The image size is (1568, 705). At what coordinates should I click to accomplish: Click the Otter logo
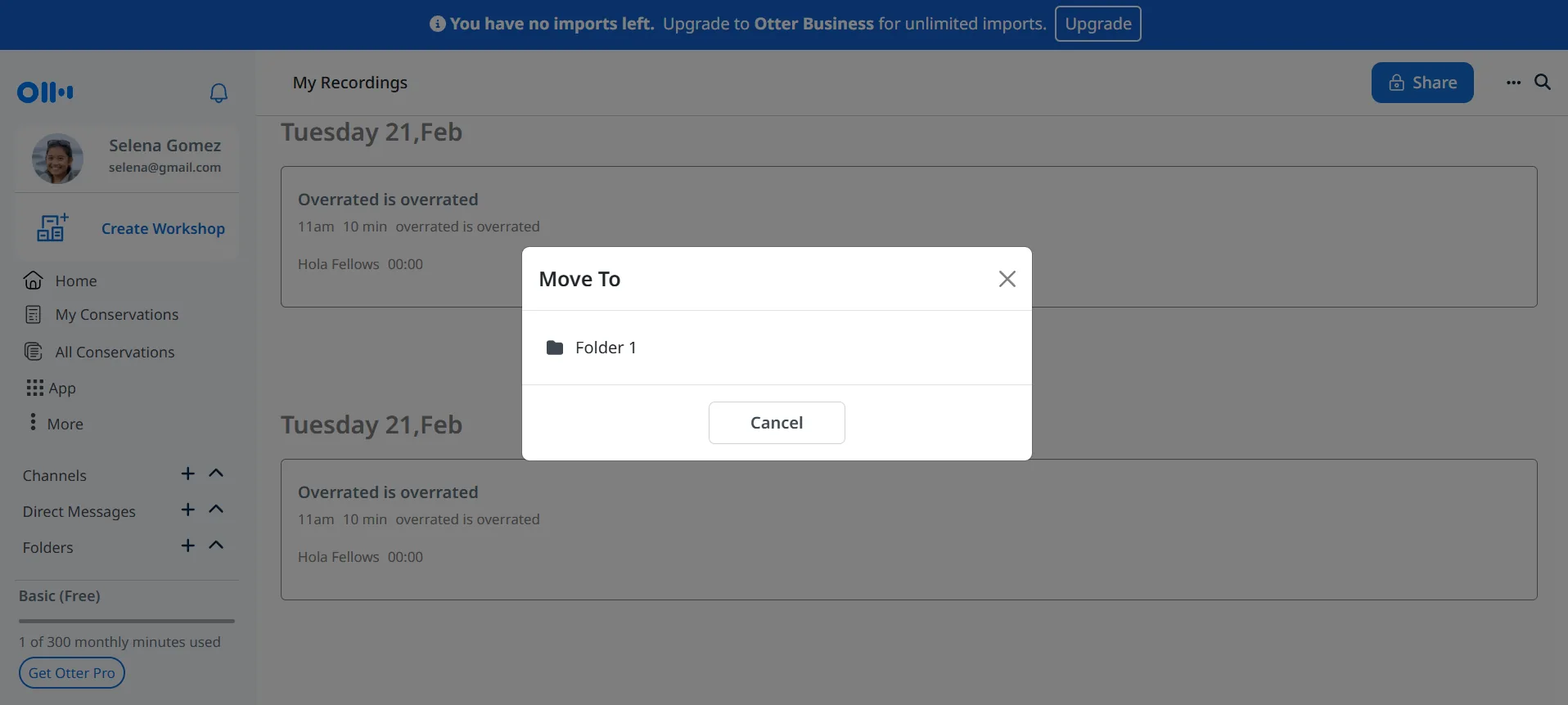tap(45, 92)
